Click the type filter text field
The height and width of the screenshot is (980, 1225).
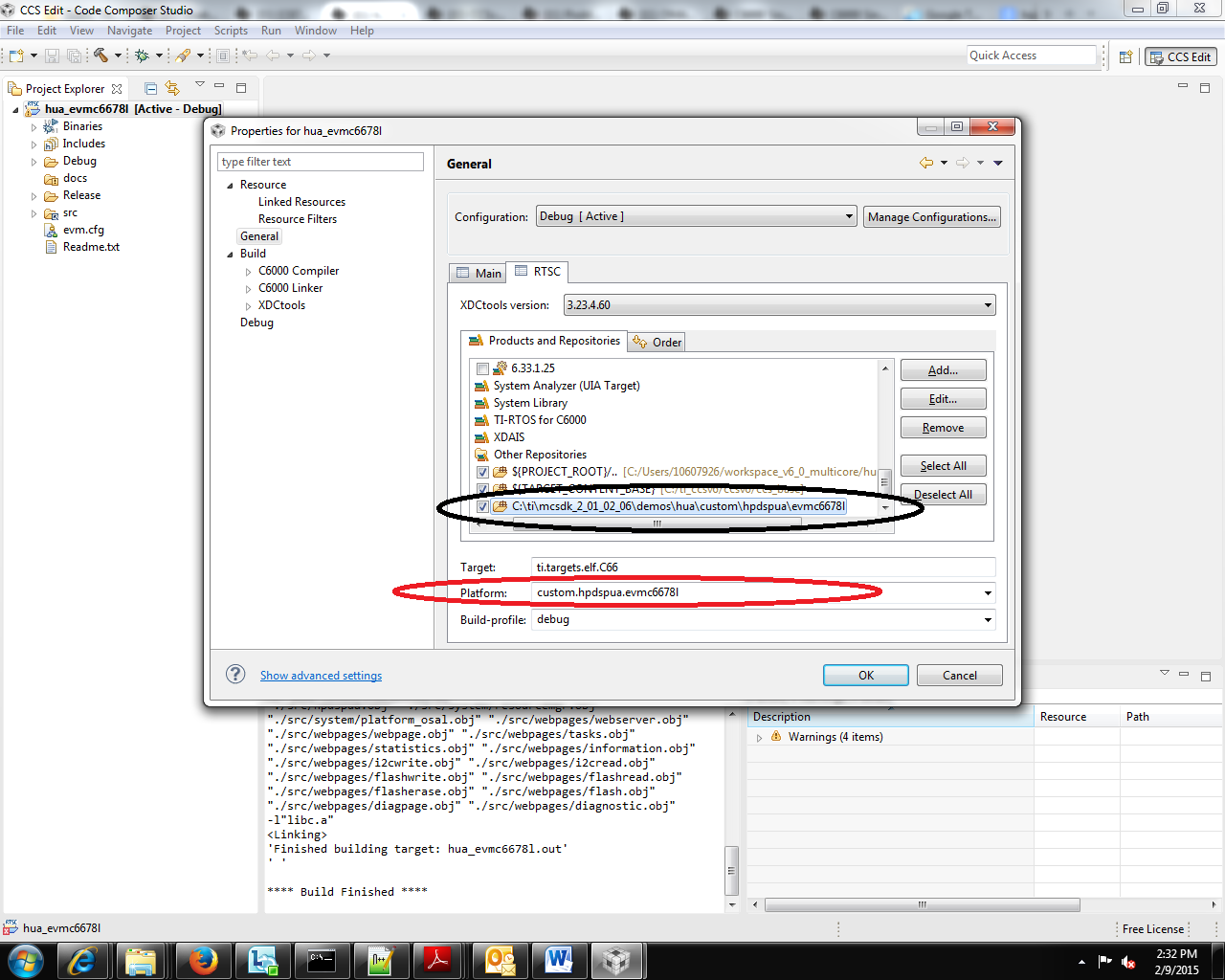tap(320, 162)
